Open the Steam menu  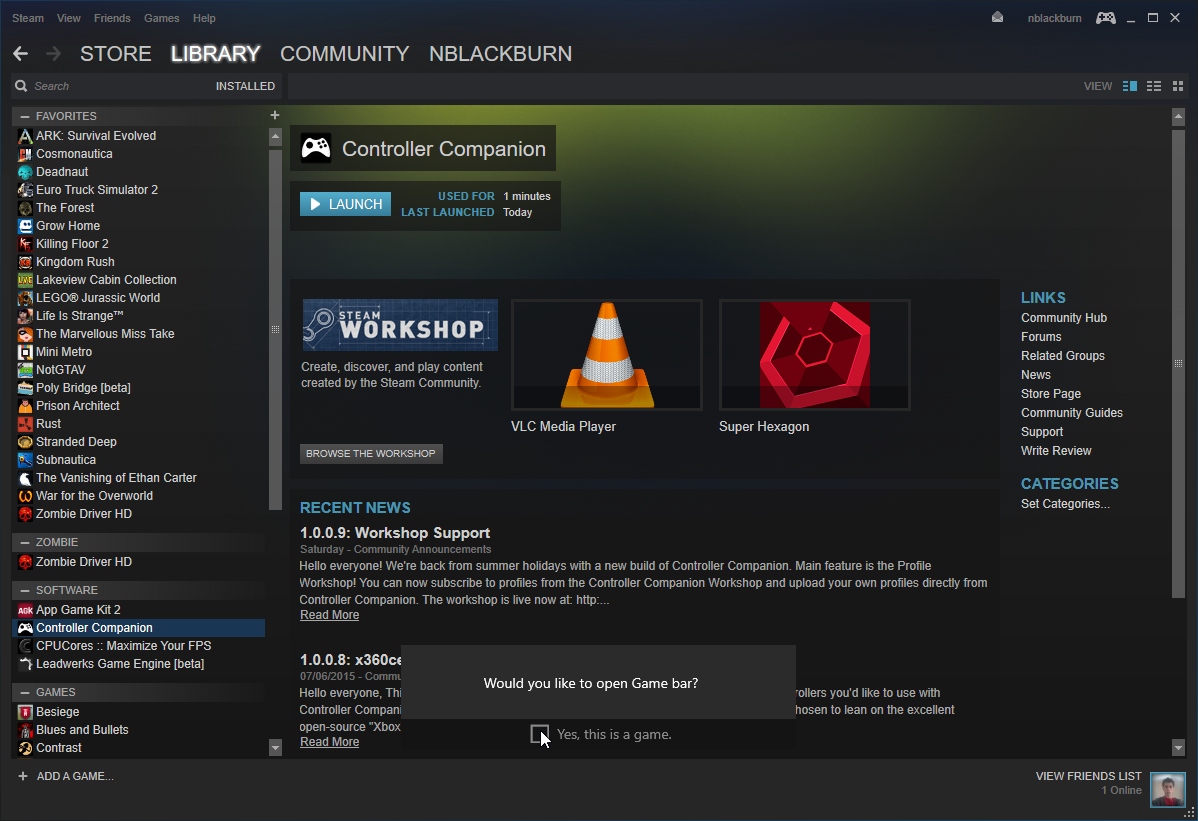[28, 18]
